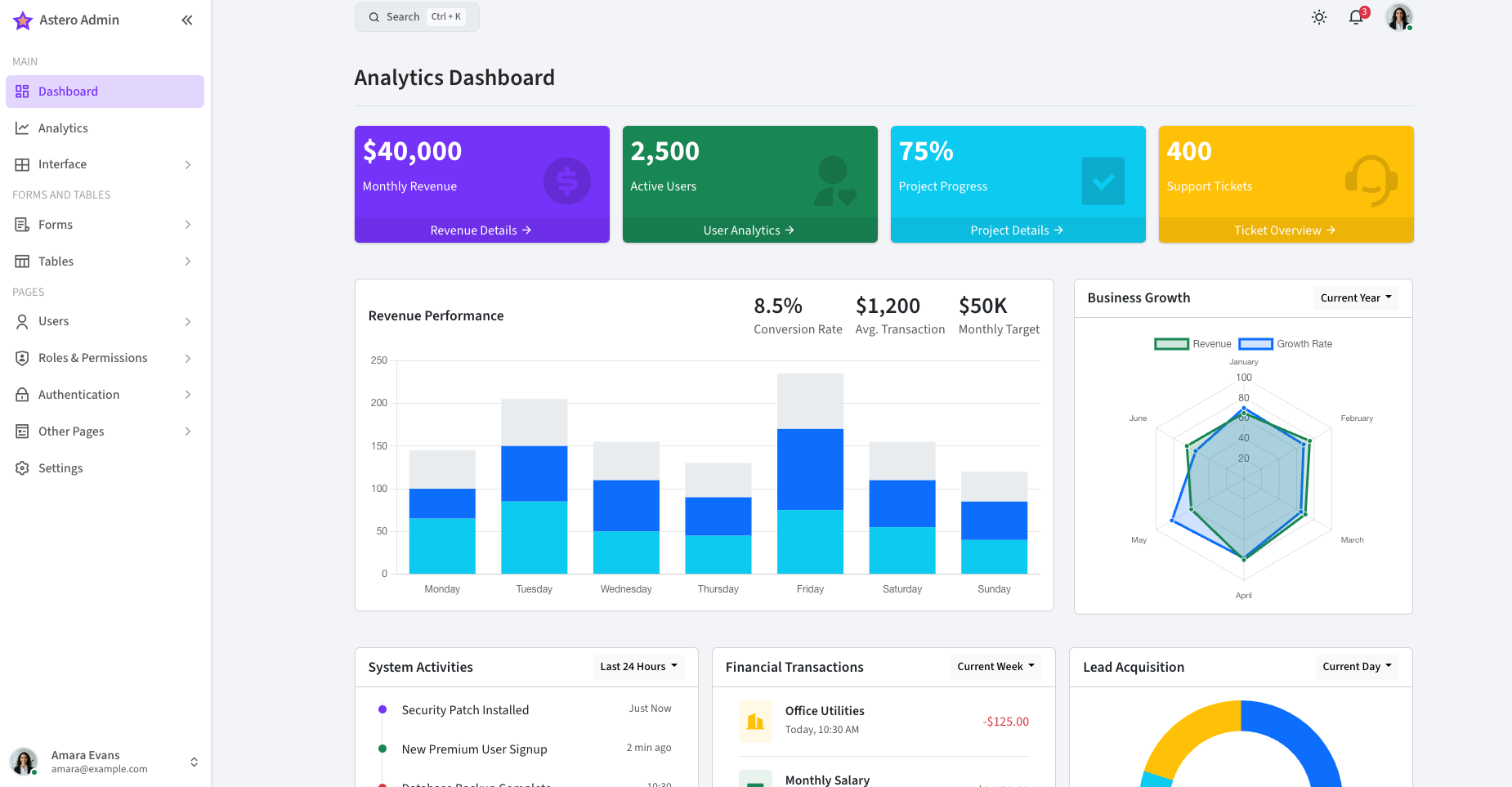This screenshot has width=1512, height=787.
Task: Click the Astero Admin star logo
Action: pos(23,20)
